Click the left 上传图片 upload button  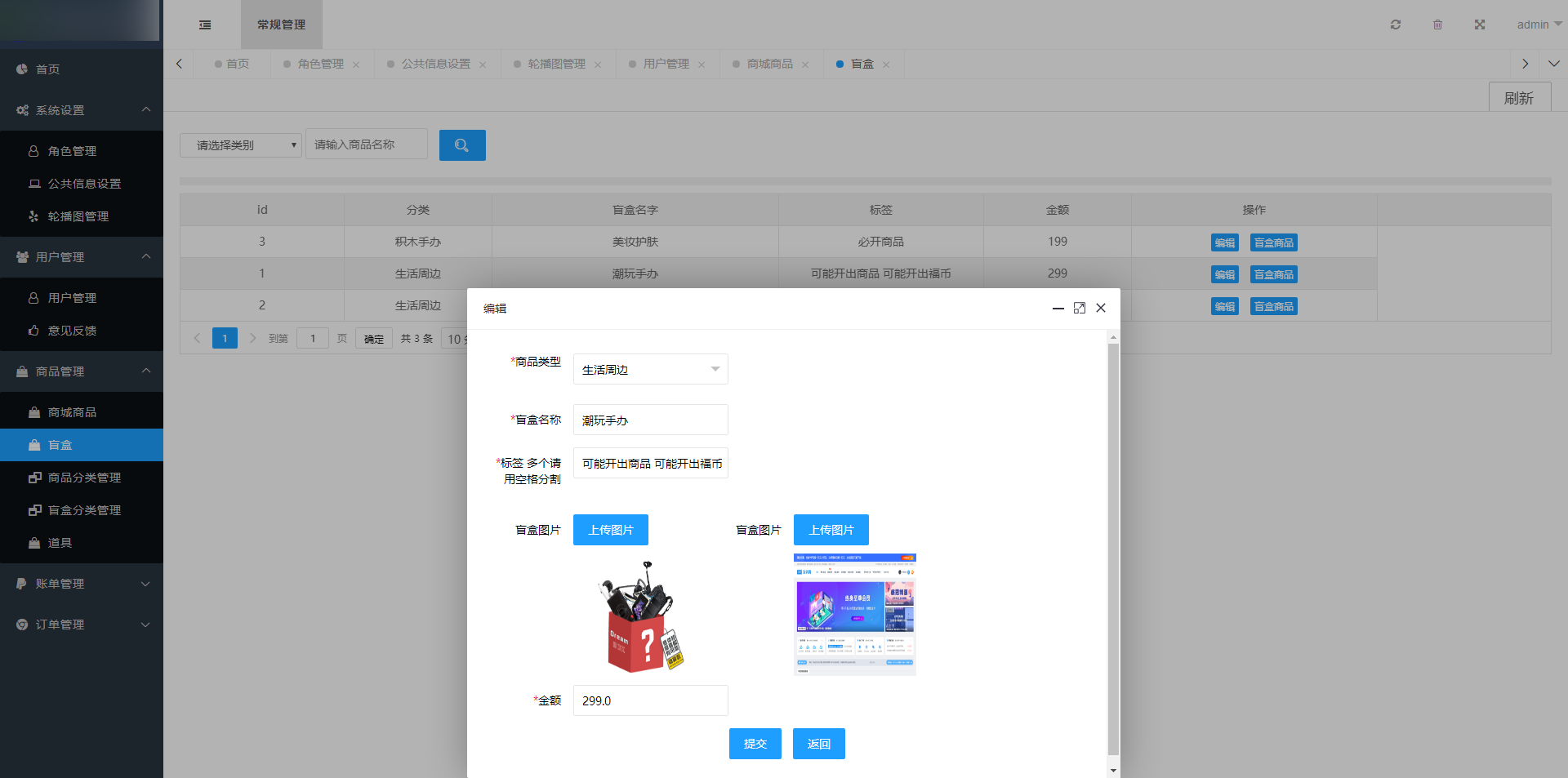(610, 529)
